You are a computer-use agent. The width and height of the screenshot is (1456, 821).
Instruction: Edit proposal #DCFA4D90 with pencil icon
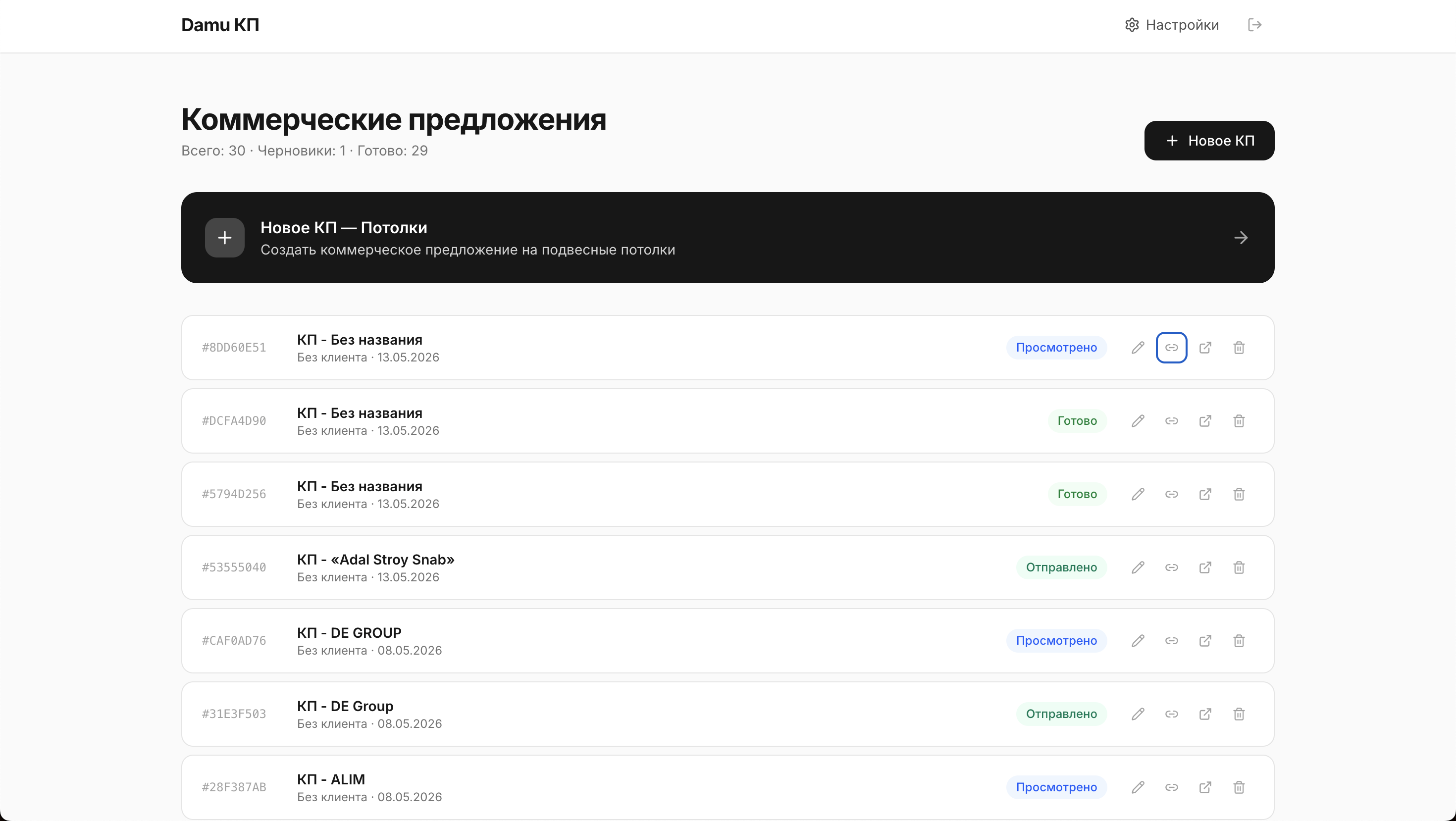[x=1138, y=421]
